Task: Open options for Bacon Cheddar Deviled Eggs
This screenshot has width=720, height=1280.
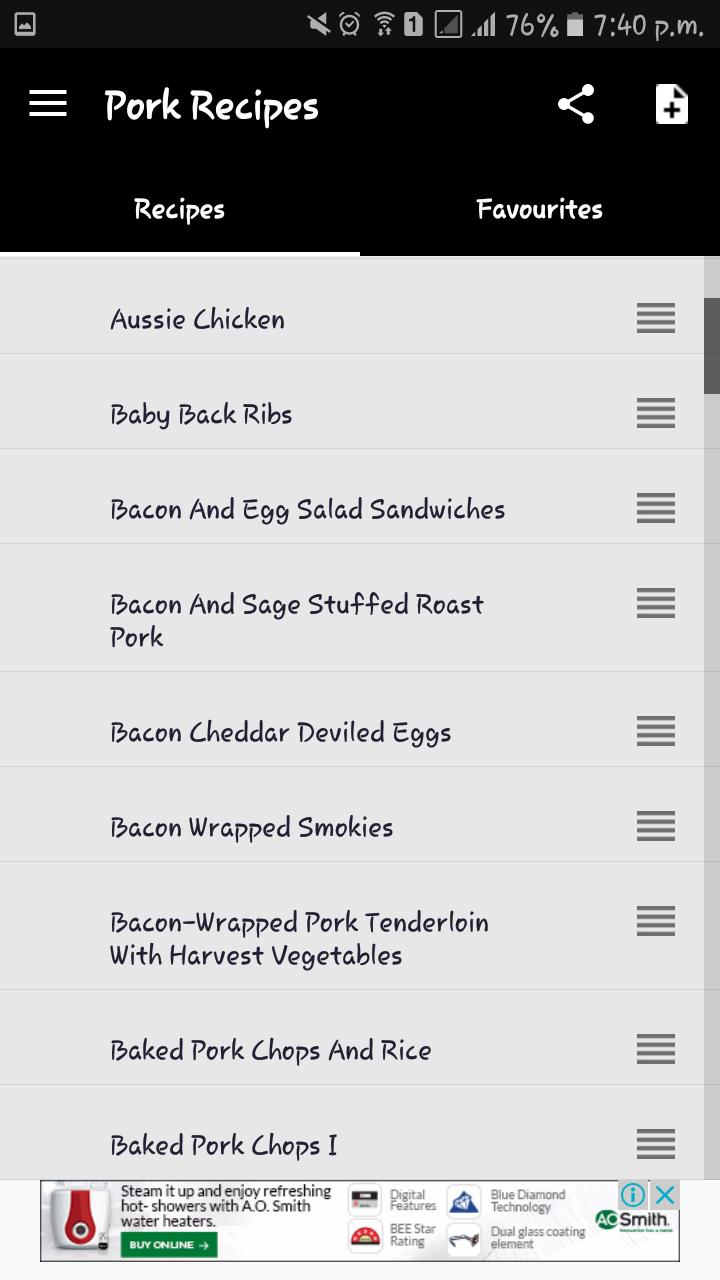Action: point(655,731)
